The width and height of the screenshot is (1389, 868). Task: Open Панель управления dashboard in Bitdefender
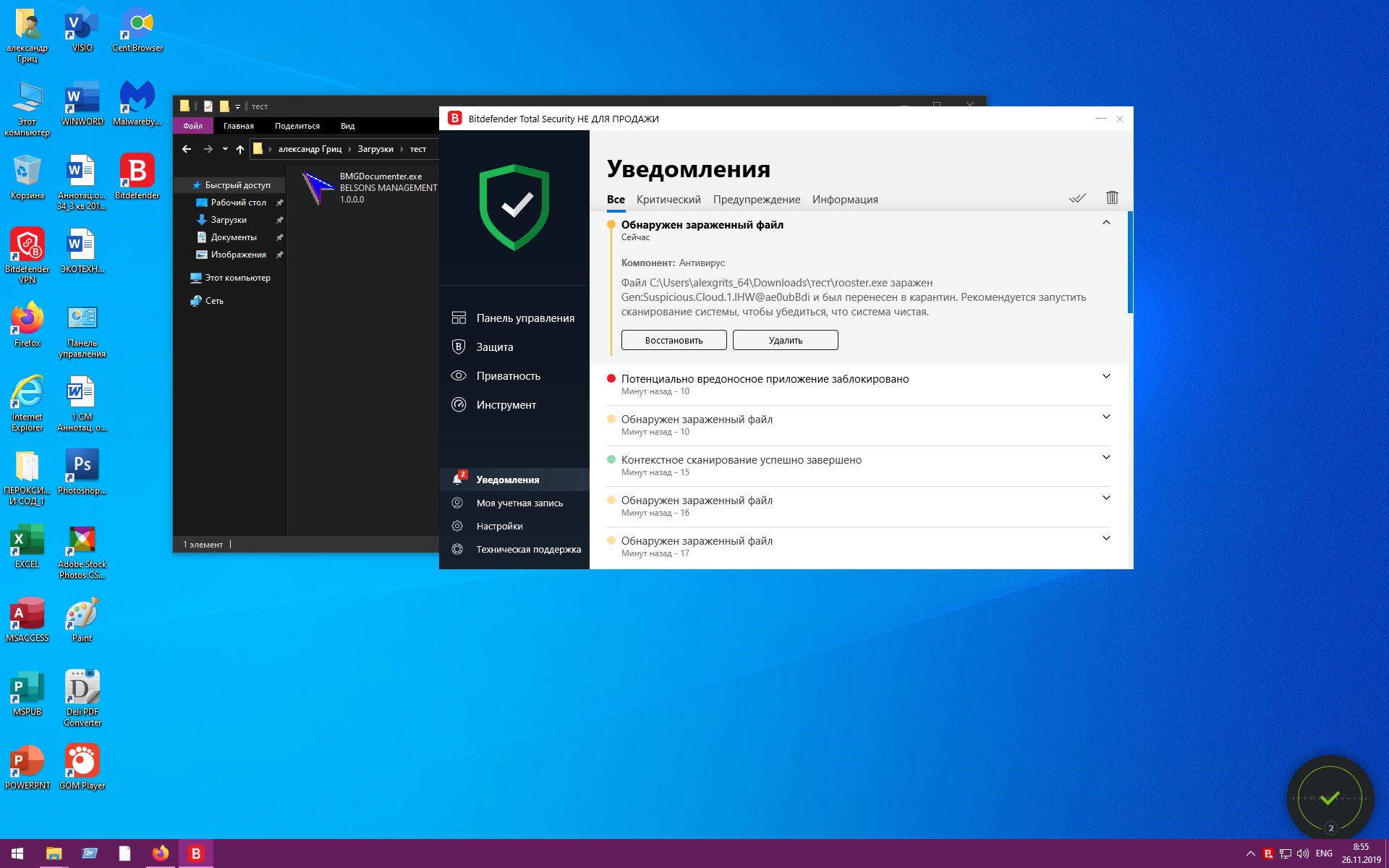[x=524, y=318]
